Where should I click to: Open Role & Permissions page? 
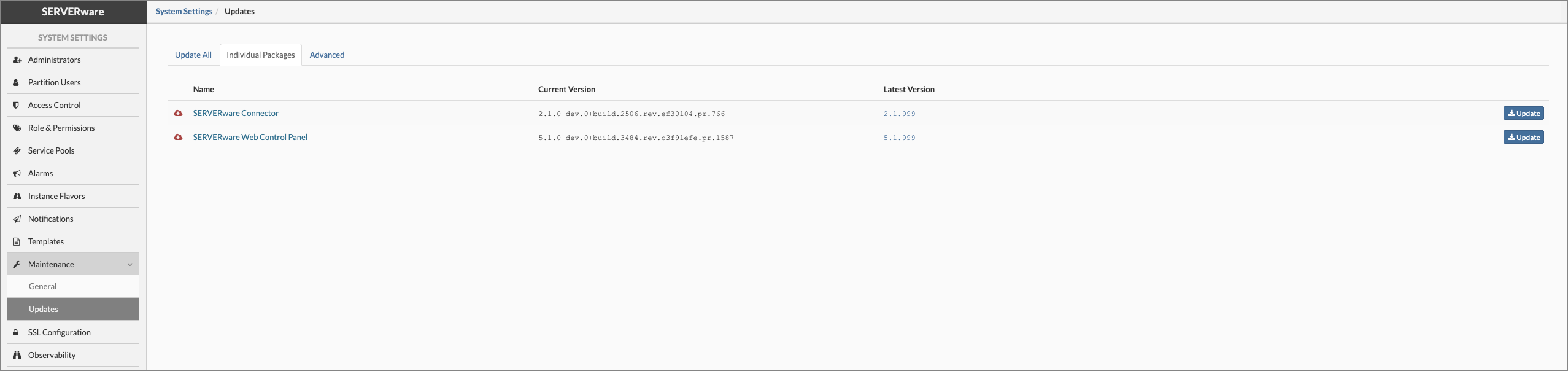[x=72, y=128]
